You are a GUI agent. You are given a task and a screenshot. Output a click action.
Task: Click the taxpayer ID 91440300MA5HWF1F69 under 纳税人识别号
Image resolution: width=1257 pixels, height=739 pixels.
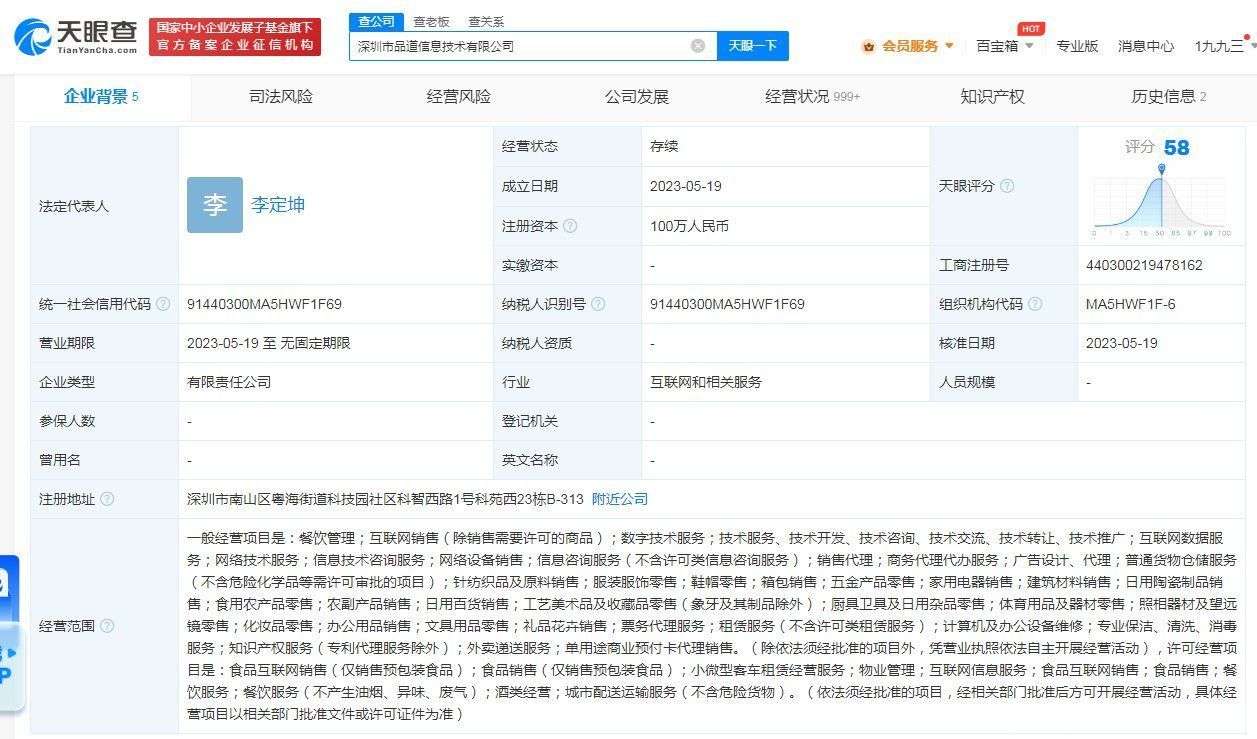[x=727, y=304]
